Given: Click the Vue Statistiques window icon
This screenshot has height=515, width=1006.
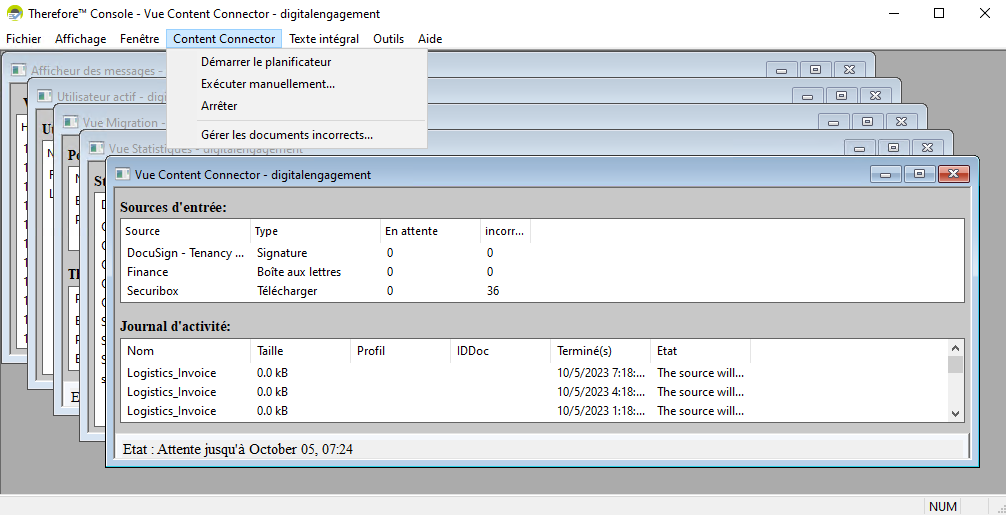Looking at the screenshot, I should click(x=97, y=148).
